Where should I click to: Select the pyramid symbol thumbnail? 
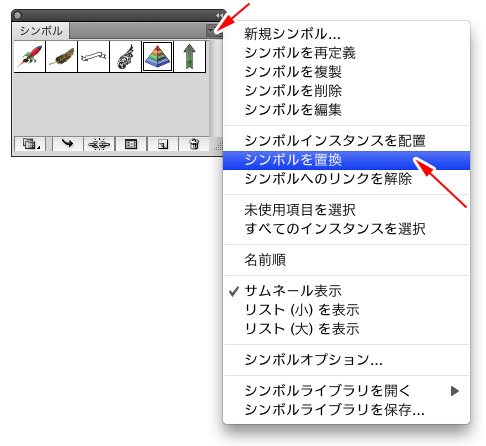coord(158,57)
